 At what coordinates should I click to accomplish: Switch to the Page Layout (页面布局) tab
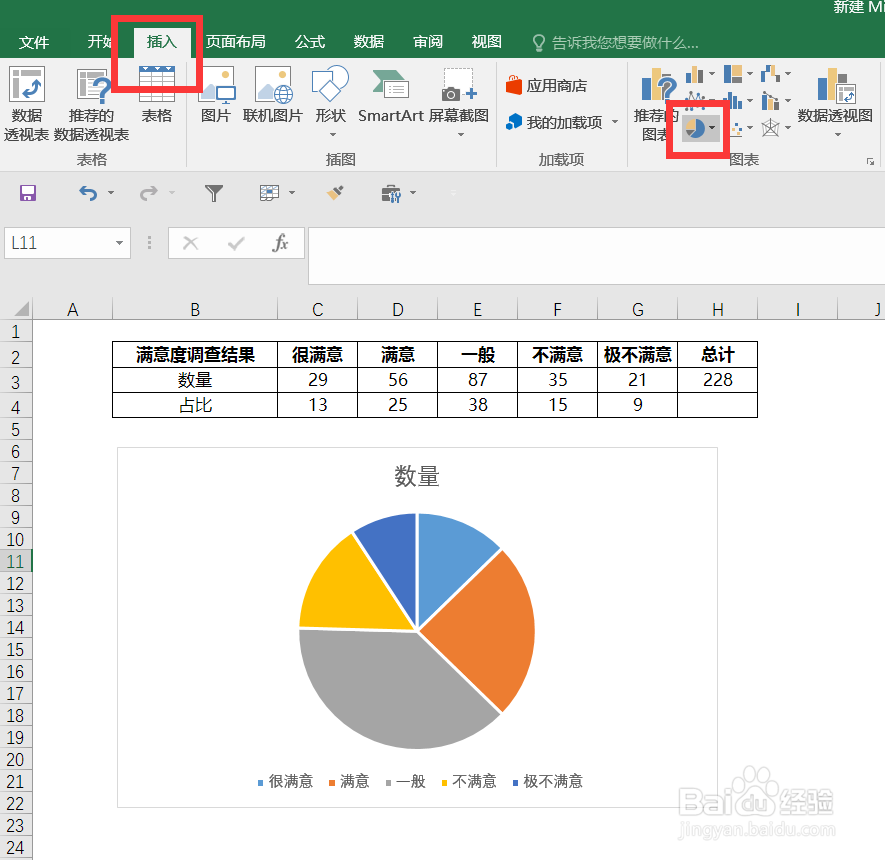235,42
